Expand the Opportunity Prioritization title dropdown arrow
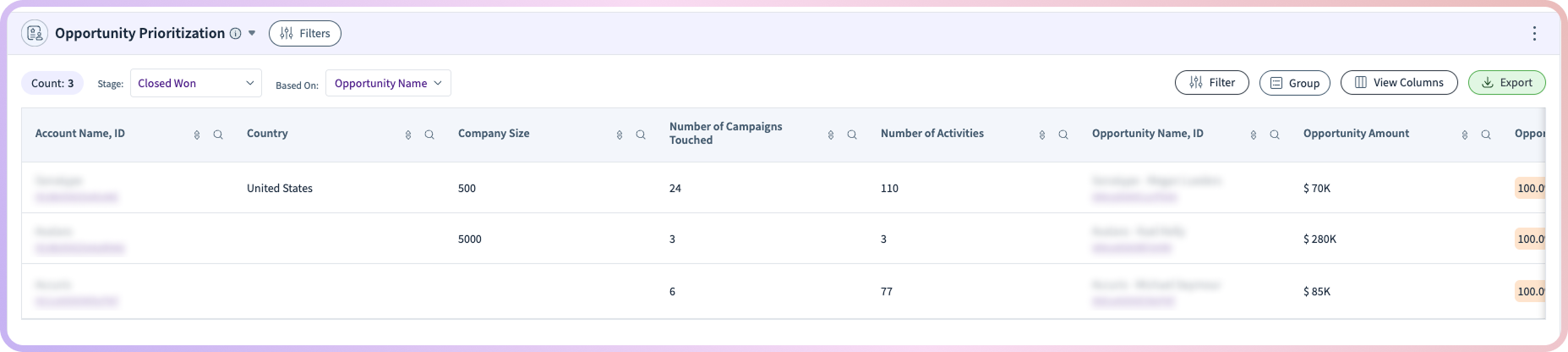1568x352 pixels. [252, 34]
